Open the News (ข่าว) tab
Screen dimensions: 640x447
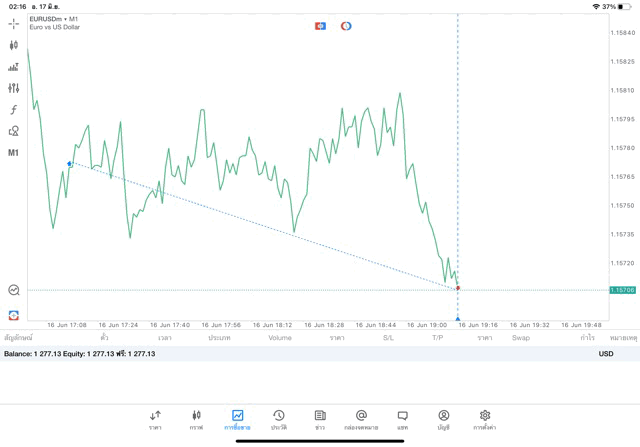pyautogui.click(x=320, y=419)
